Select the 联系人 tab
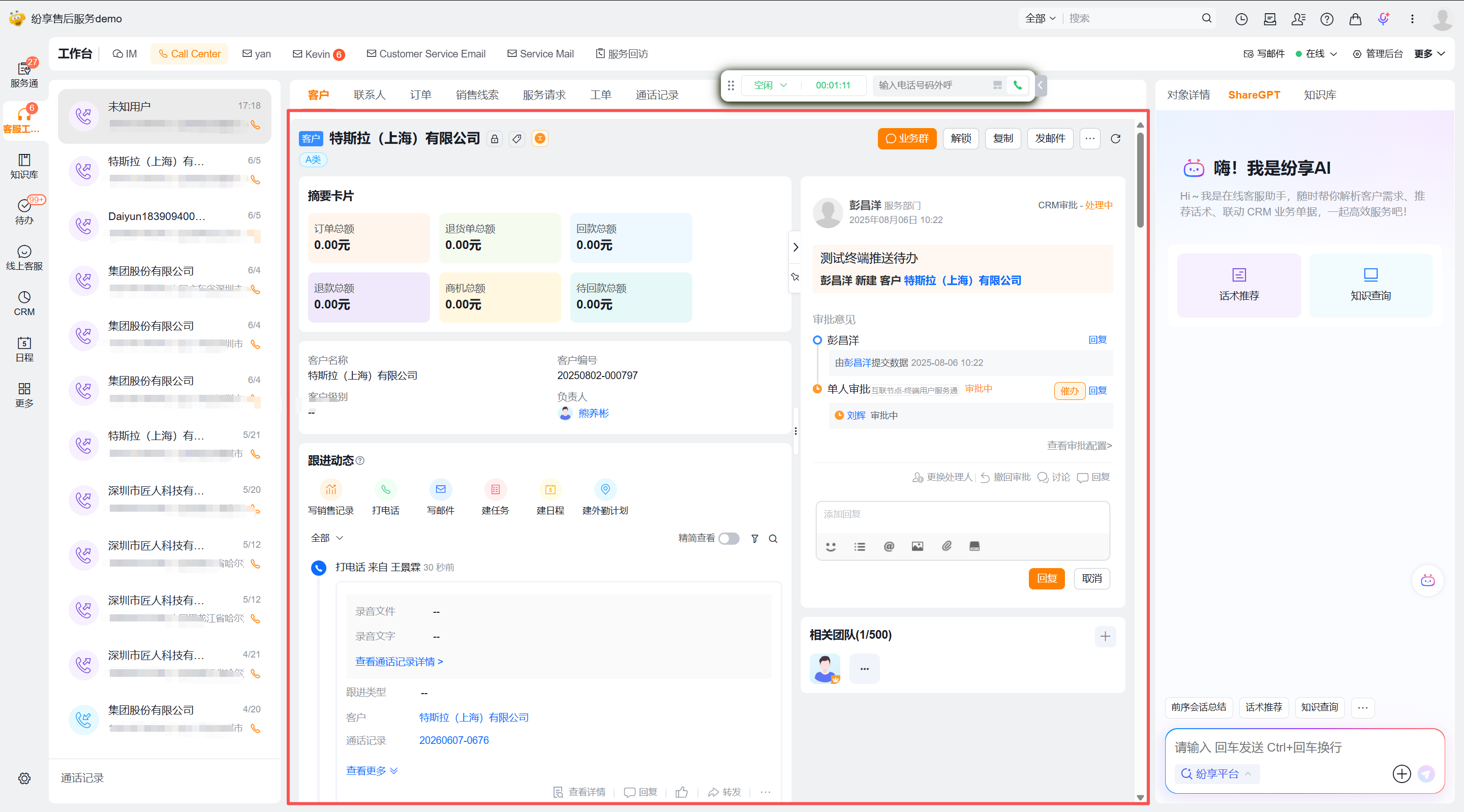Screen dimensions: 1464x812 pos(370,95)
